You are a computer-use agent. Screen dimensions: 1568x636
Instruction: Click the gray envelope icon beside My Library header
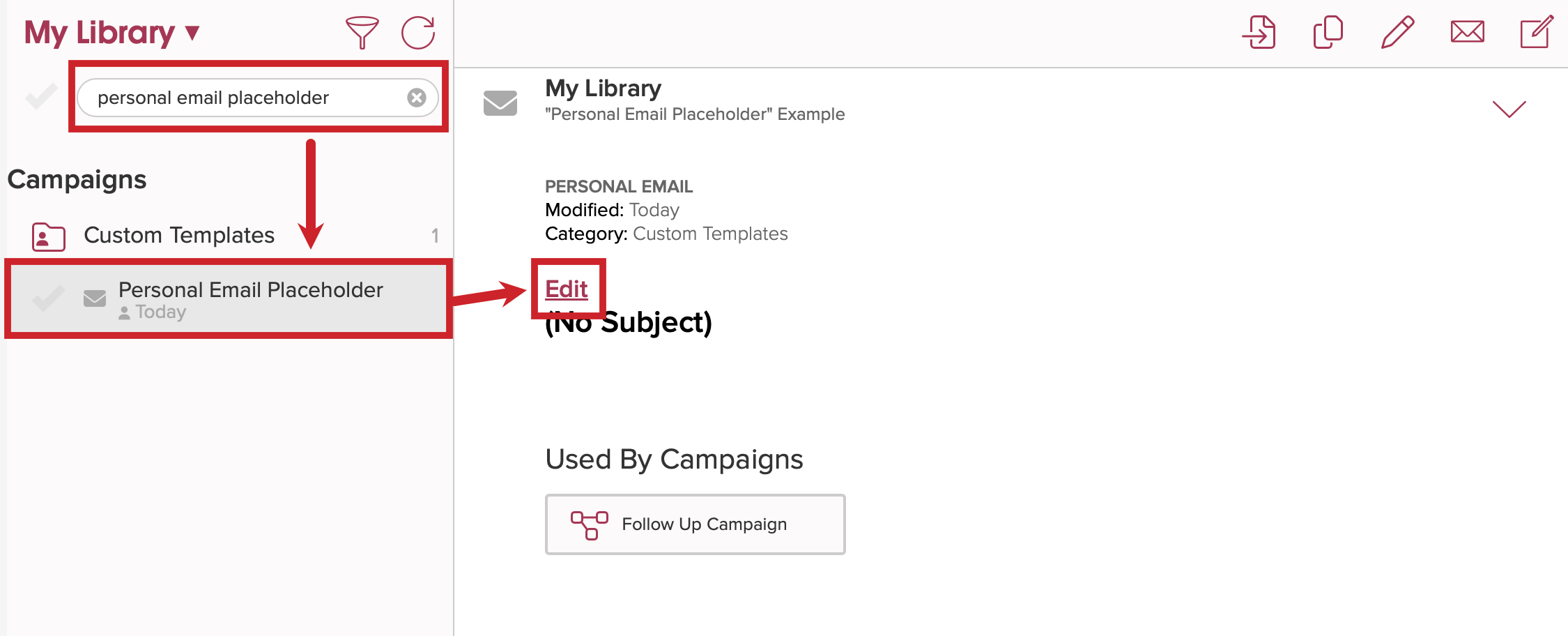[x=500, y=103]
